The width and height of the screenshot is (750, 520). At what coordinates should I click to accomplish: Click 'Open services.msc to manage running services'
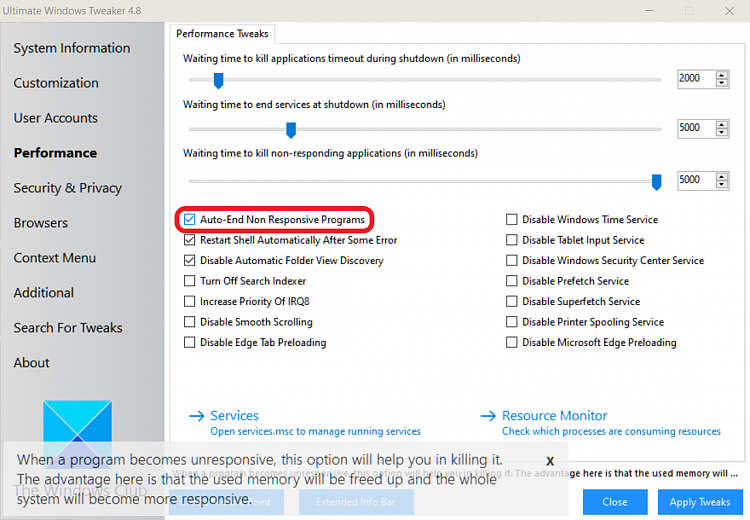click(316, 431)
